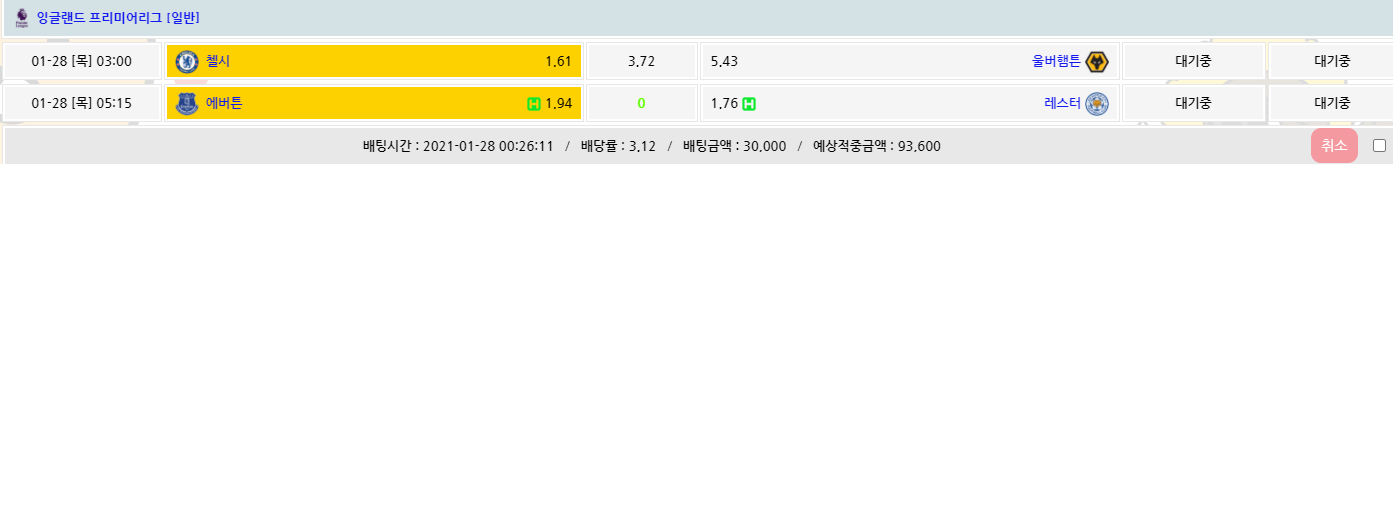Choose the 레스터 team name
This screenshot has height=517, width=1393.
click(1062, 104)
